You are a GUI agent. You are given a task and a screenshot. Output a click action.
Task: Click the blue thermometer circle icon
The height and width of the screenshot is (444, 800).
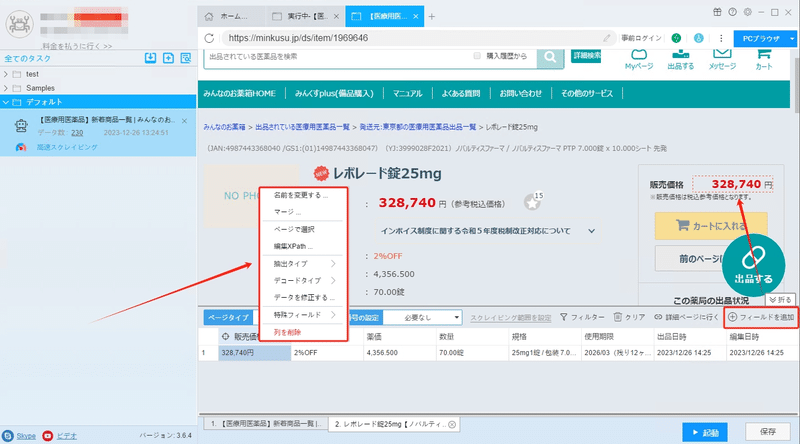[698, 38]
